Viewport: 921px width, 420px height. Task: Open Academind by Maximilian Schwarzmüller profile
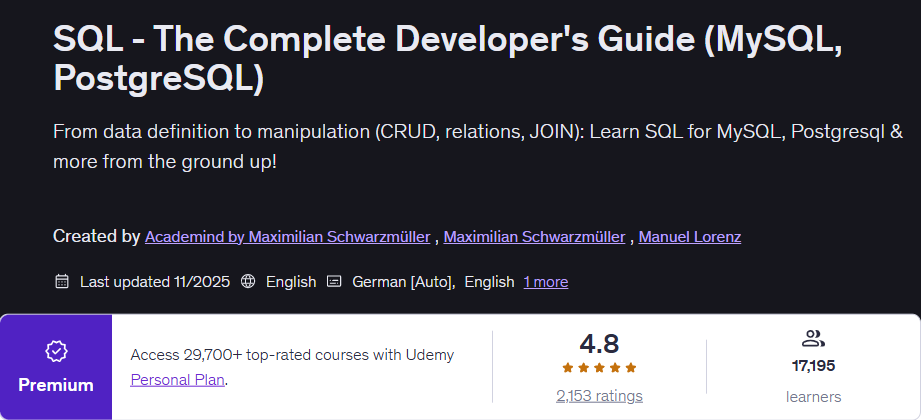point(287,237)
